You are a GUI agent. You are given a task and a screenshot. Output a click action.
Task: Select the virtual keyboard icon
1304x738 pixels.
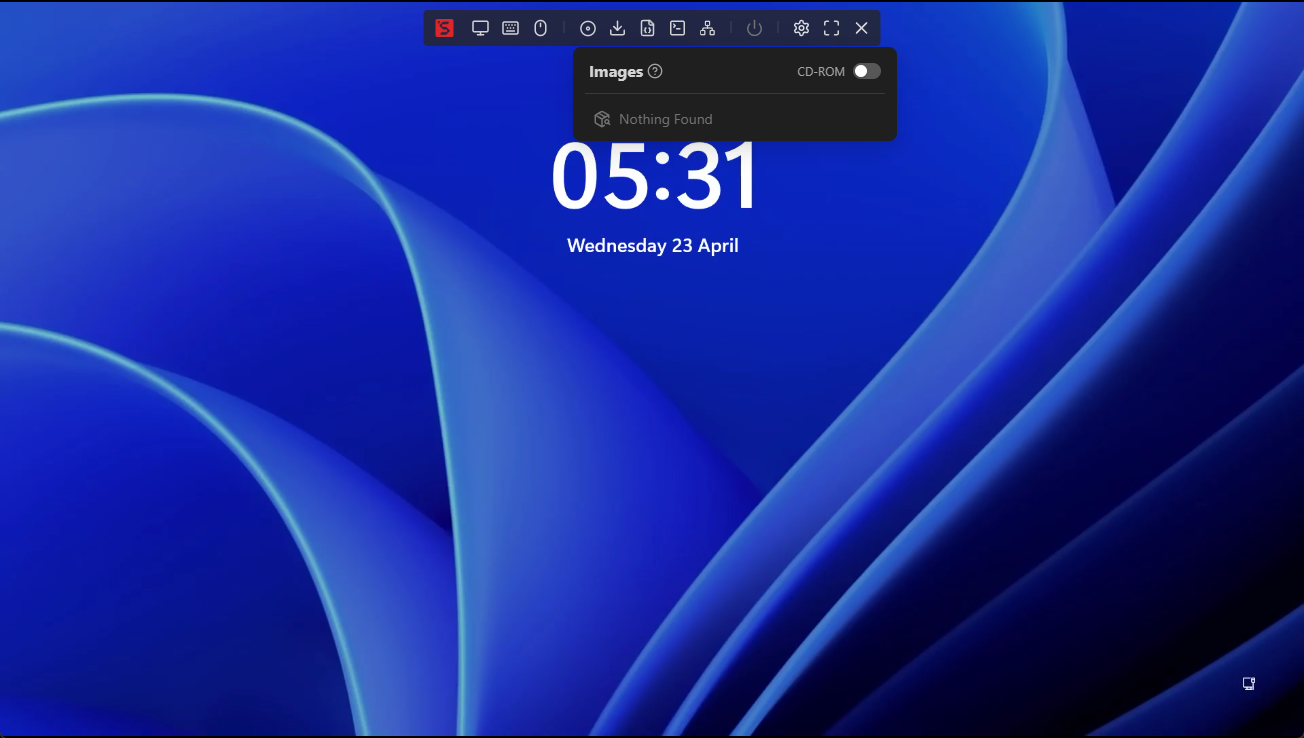tap(510, 28)
